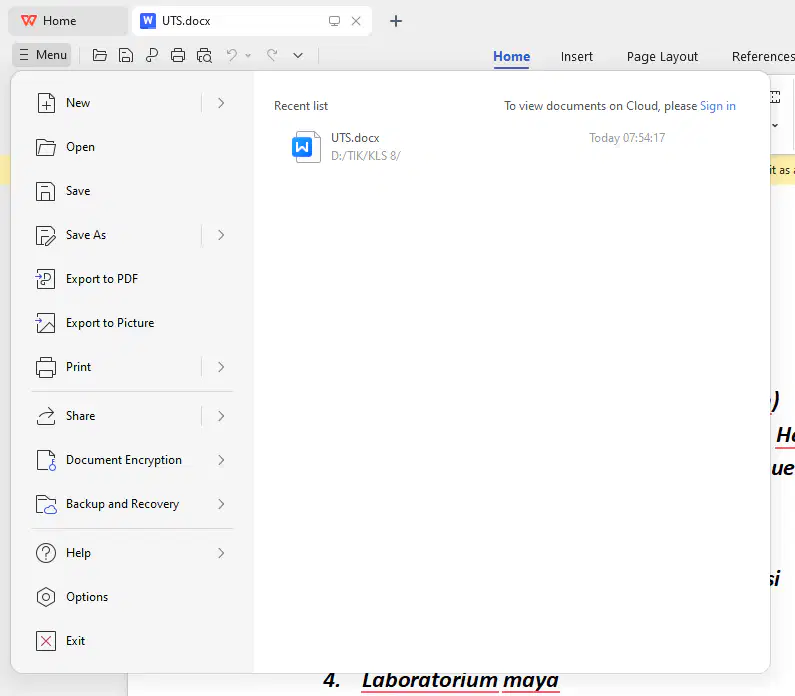Choose Export to Picture menu item
Image resolution: width=795 pixels, height=696 pixels.
(132, 323)
